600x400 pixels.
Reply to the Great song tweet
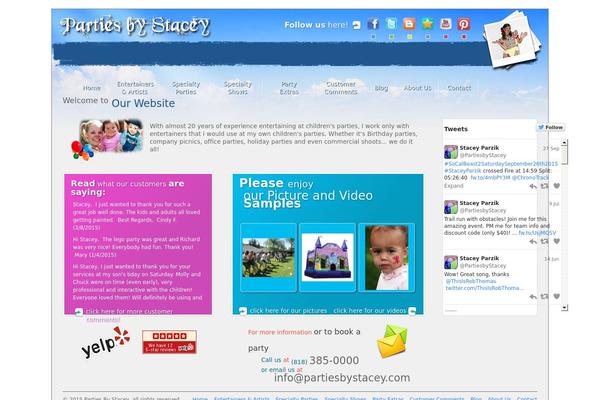click(x=533, y=297)
